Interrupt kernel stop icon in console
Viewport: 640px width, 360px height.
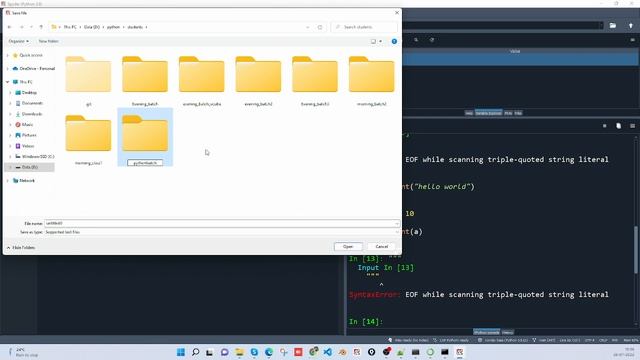click(604, 126)
